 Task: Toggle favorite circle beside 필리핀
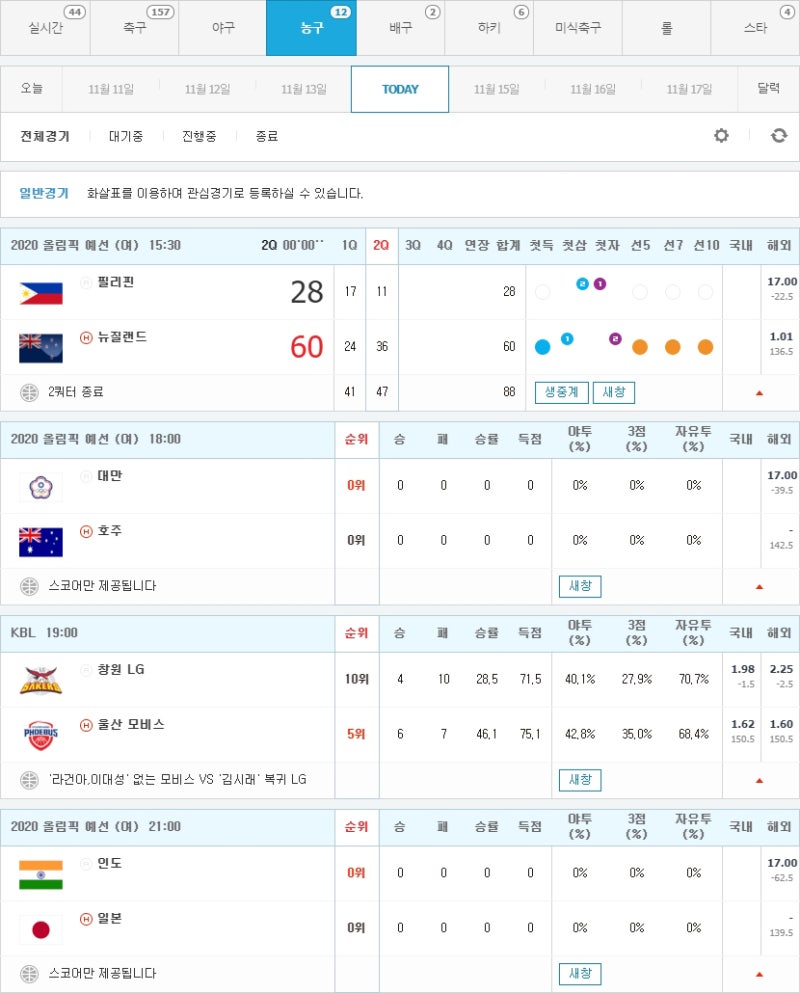click(86, 282)
